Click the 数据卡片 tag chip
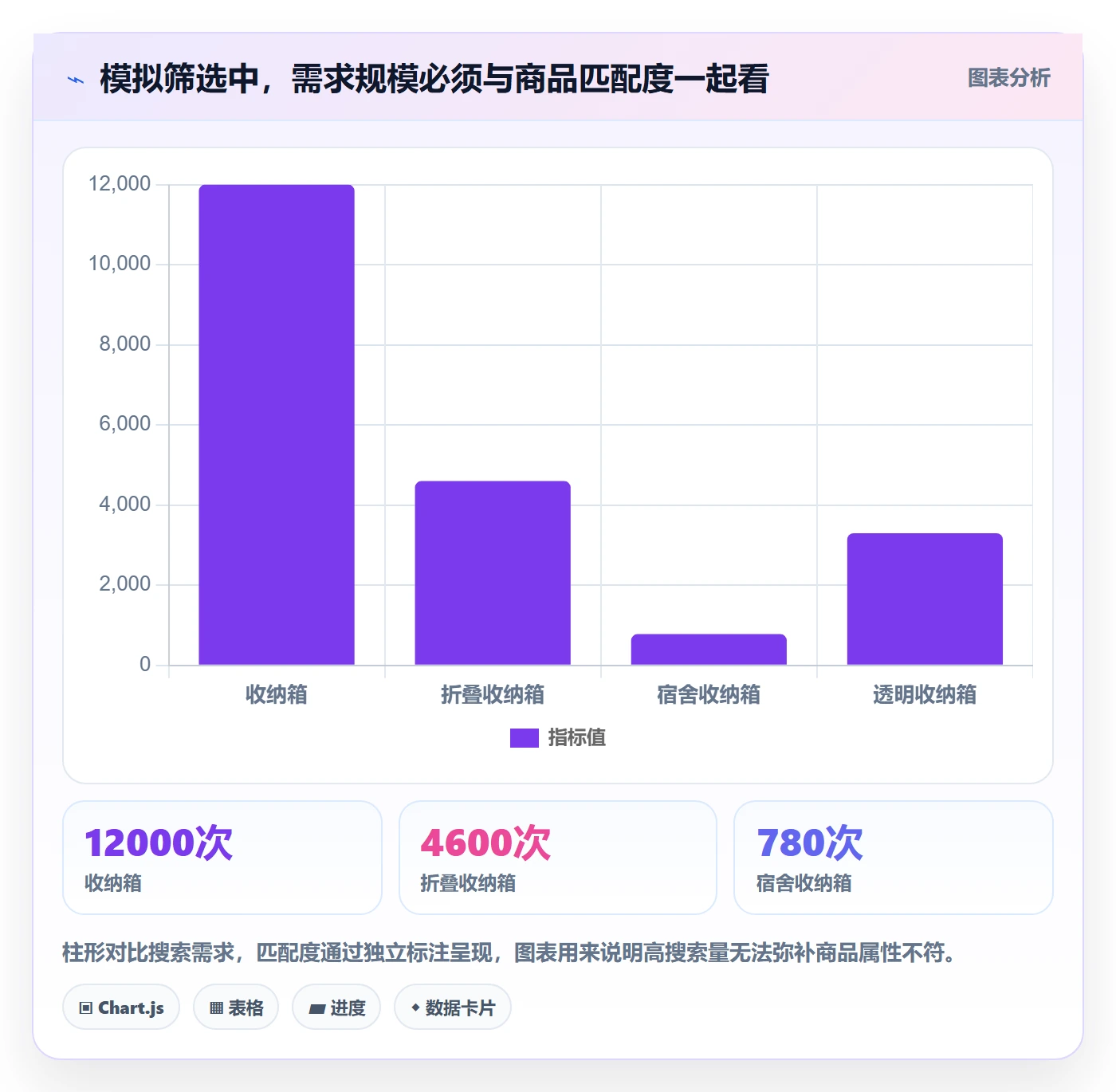This screenshot has width=1116, height=1092. click(453, 1008)
